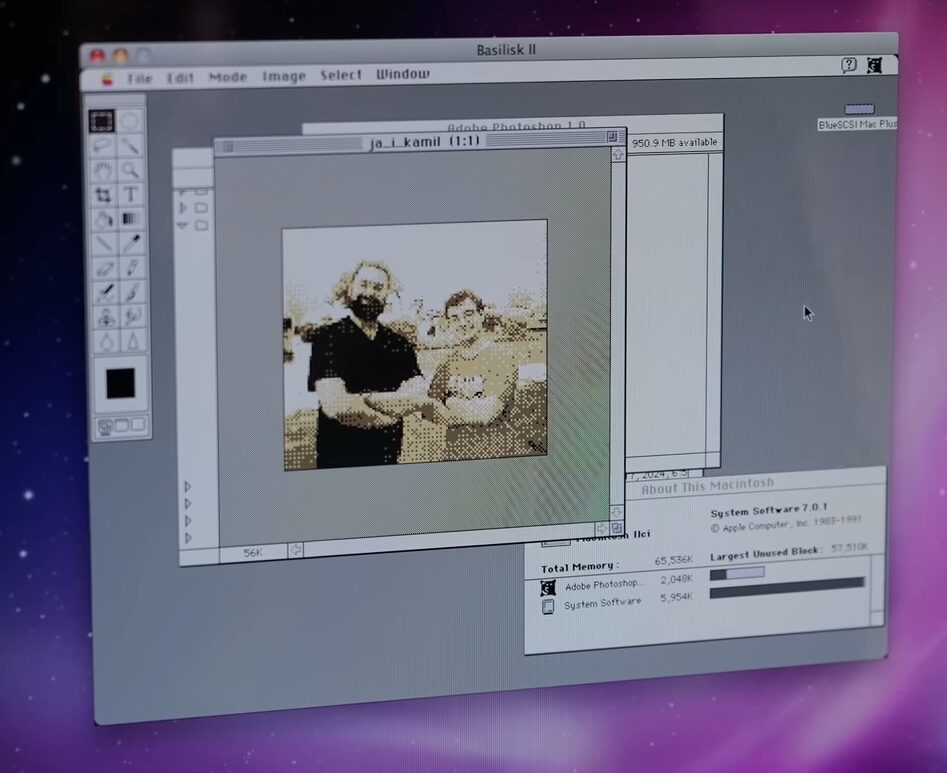Pick the Magic Wand tool
The width and height of the screenshot is (947, 773).
[130, 146]
